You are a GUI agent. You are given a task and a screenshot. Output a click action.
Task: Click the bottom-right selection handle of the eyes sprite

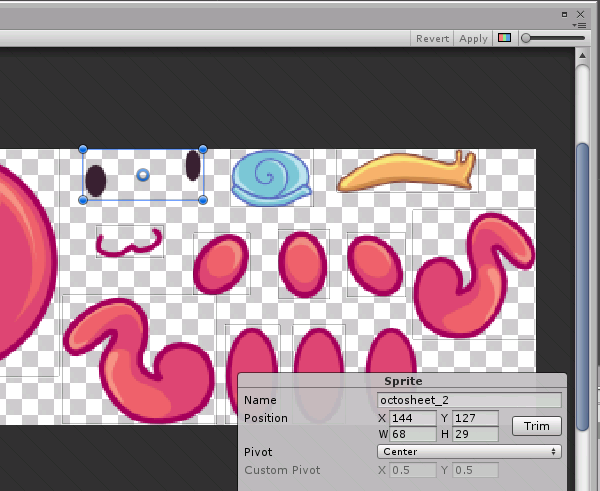(x=203, y=200)
